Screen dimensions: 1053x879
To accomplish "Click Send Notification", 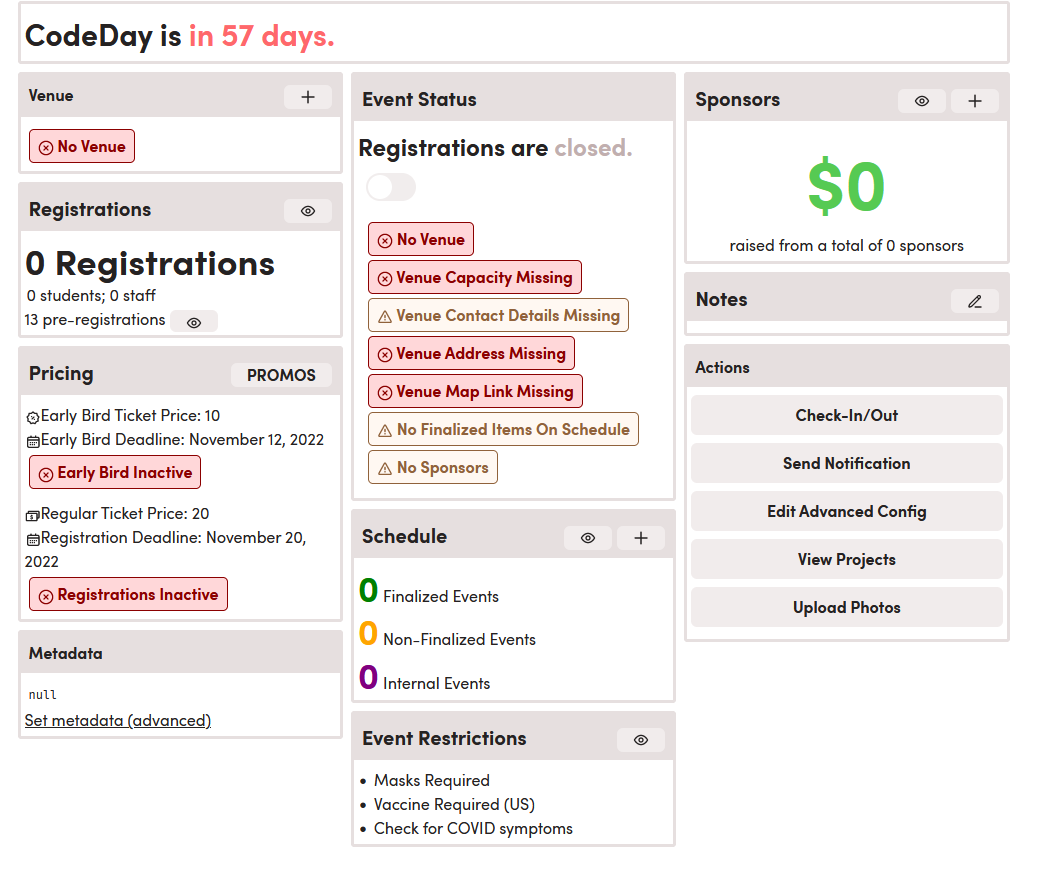I will (846, 463).
